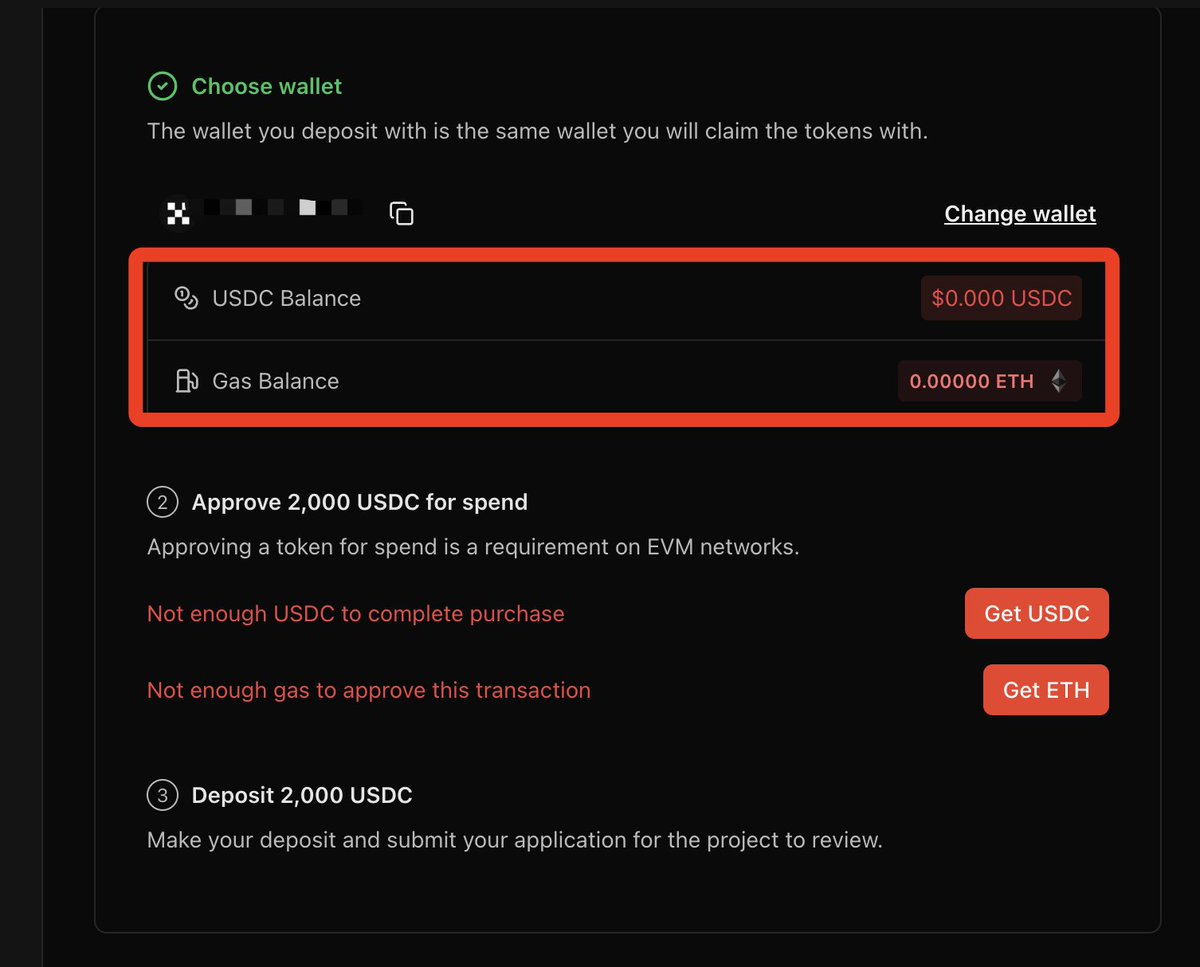Click the USDC coins icon
The width and height of the screenshot is (1200, 967).
[x=186, y=298]
